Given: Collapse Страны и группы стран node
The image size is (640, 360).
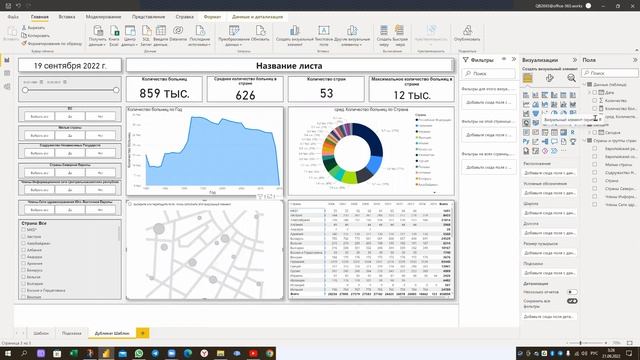Looking at the screenshot, I should point(584,140).
